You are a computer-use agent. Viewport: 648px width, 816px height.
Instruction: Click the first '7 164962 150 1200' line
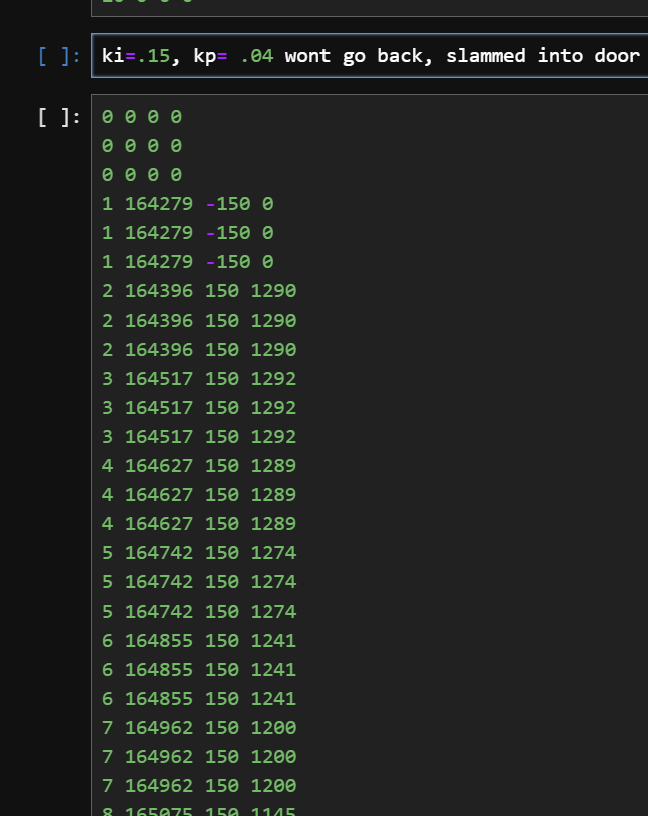pyautogui.click(x=199, y=727)
